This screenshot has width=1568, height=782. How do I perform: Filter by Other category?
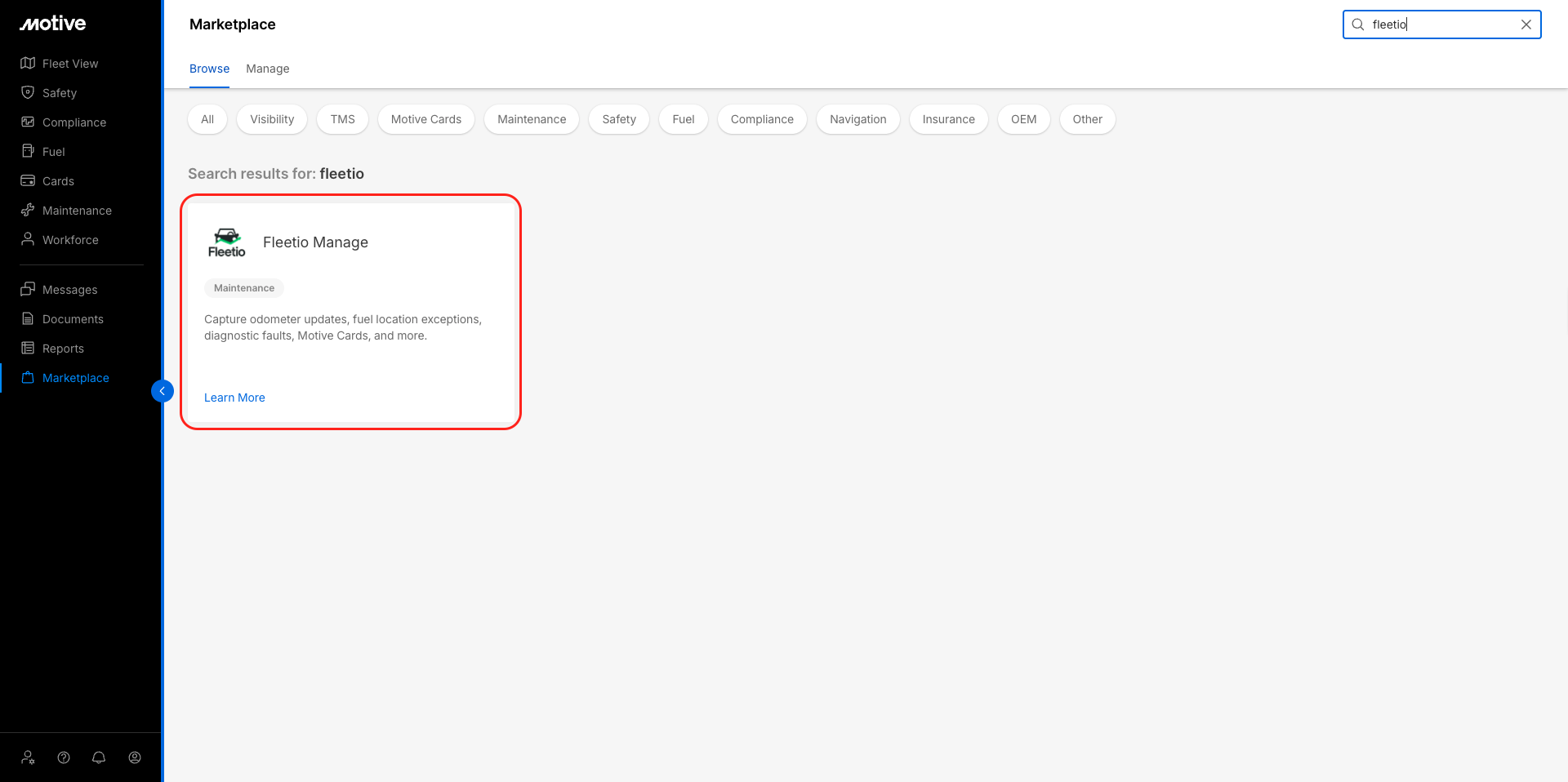[x=1088, y=119]
